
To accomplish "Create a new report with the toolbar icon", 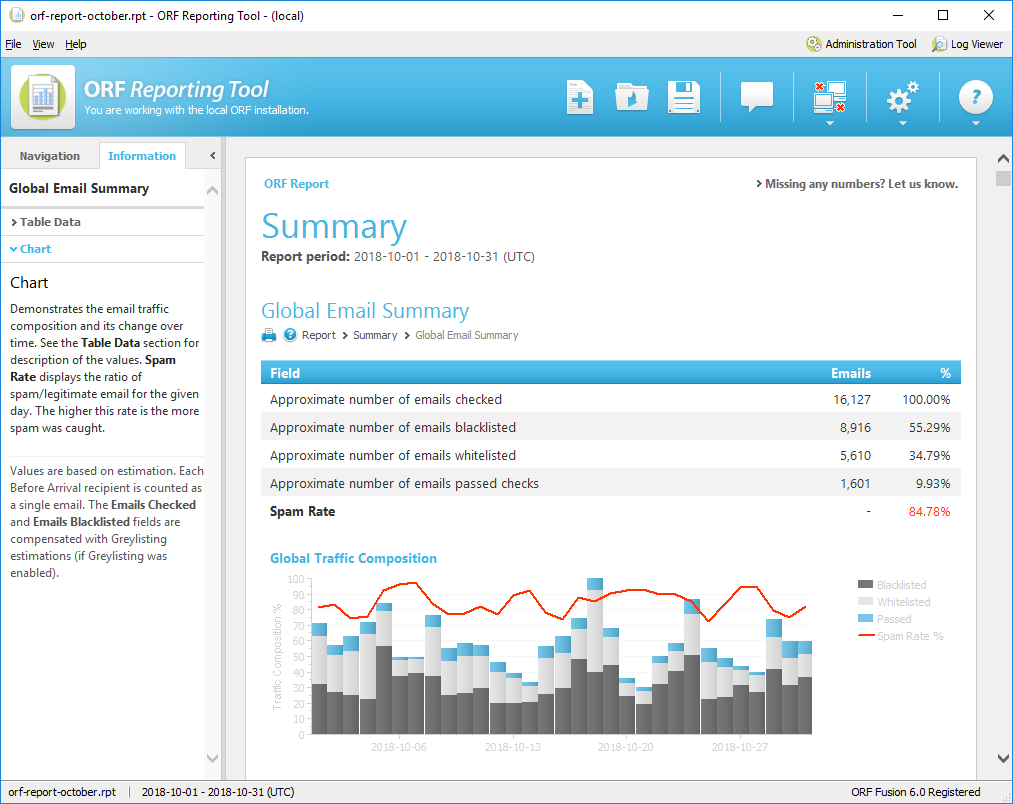I will (579, 96).
